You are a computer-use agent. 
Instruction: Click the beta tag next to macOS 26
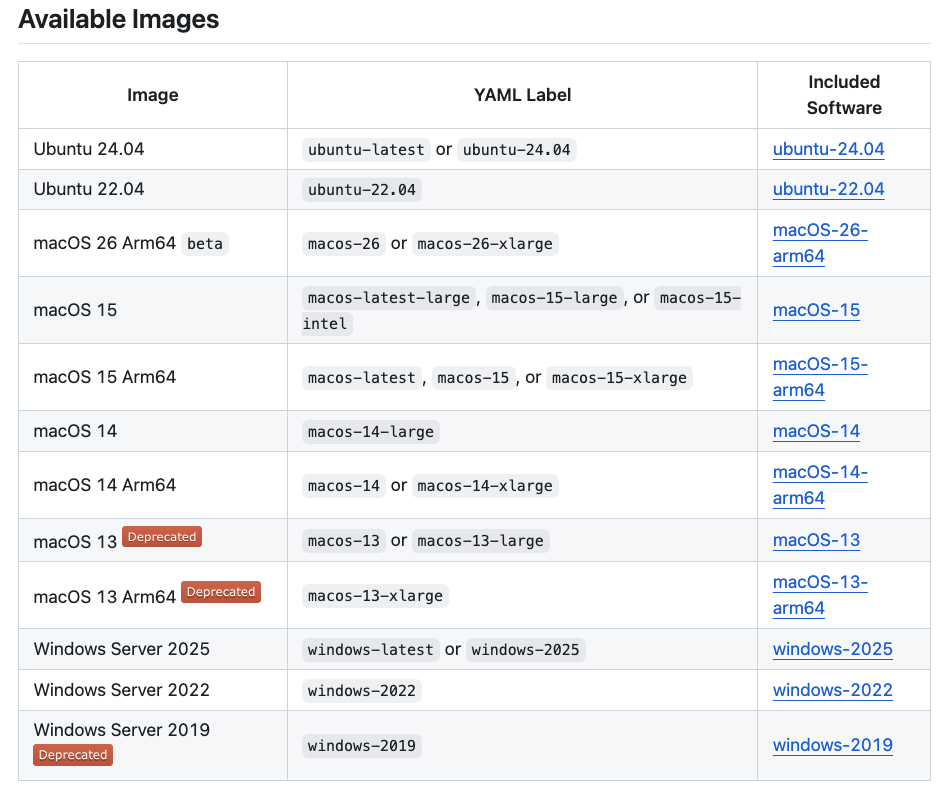(205, 244)
